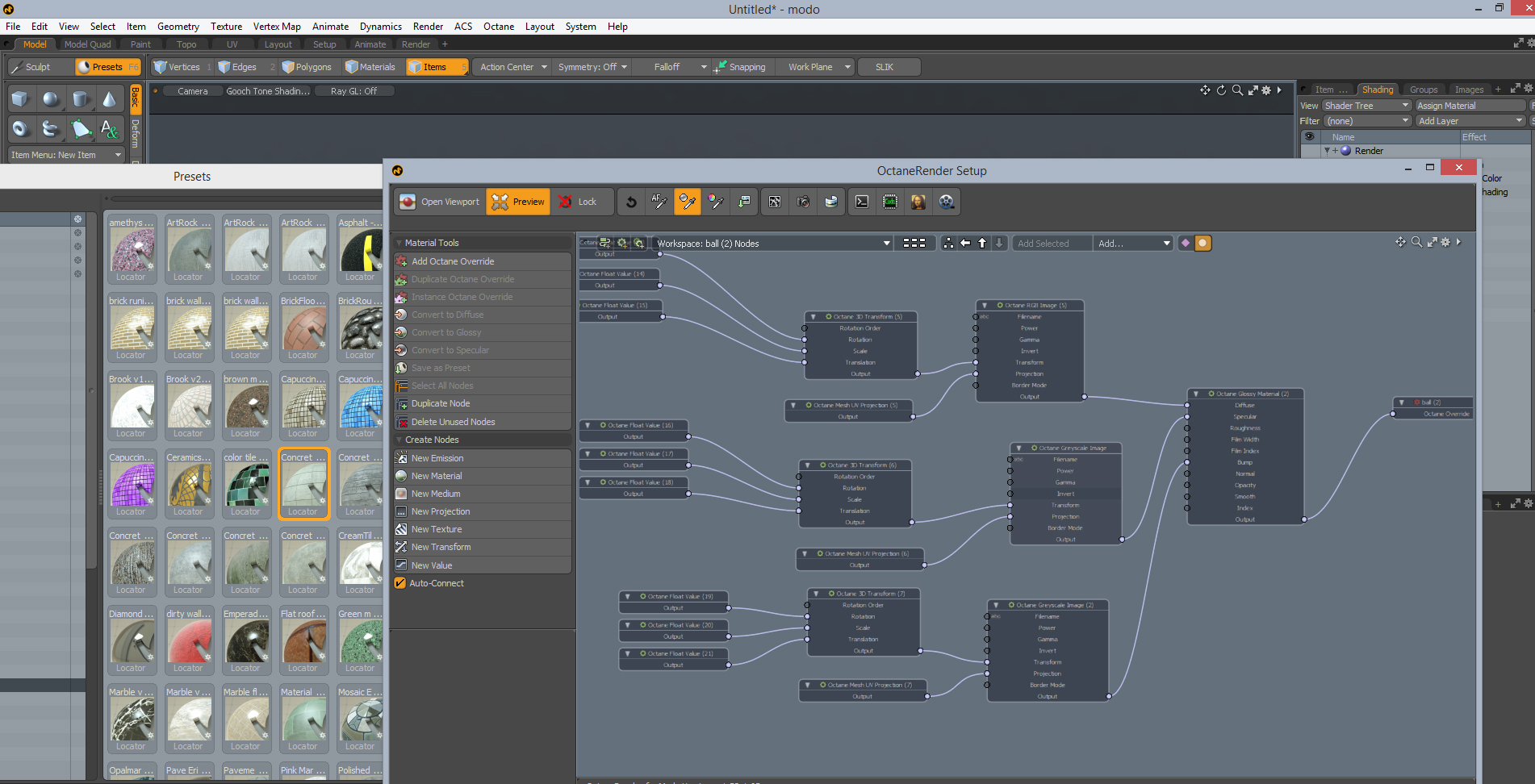Click the GPU chip icon
The height and width of the screenshot is (784, 1535).
pyautogui.click(x=890, y=202)
